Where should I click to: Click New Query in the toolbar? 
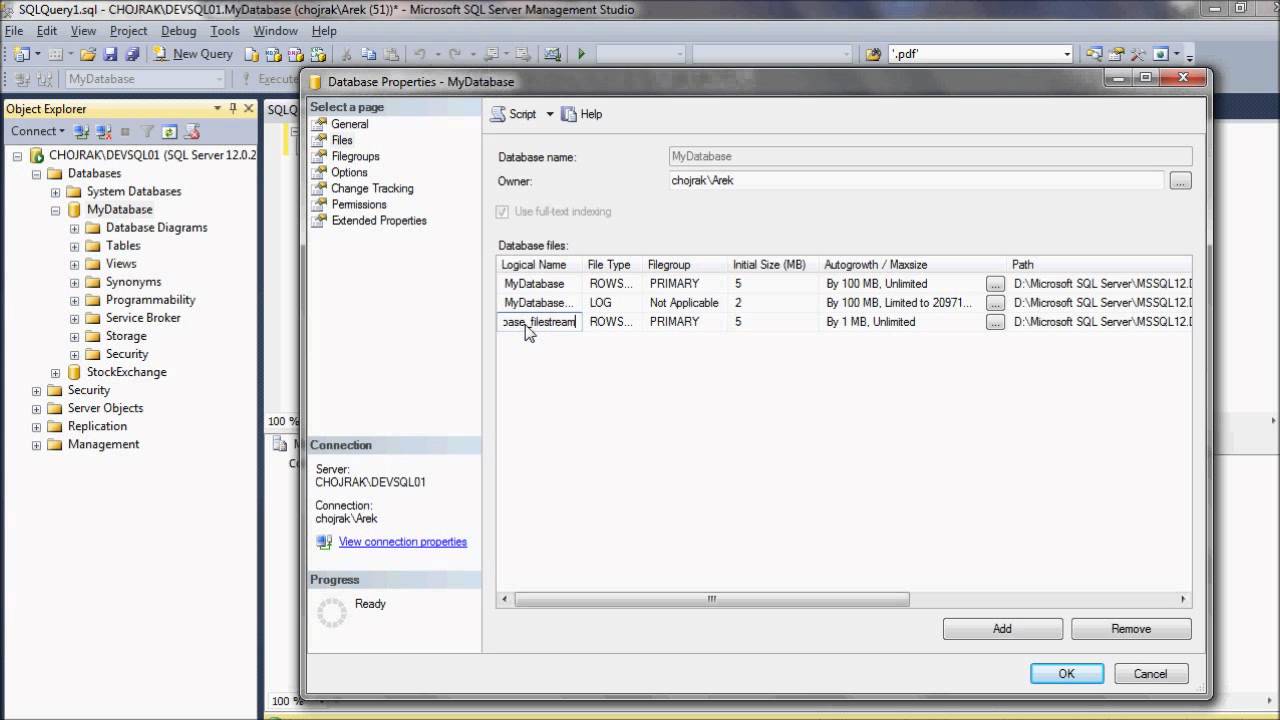pyautogui.click(x=193, y=54)
